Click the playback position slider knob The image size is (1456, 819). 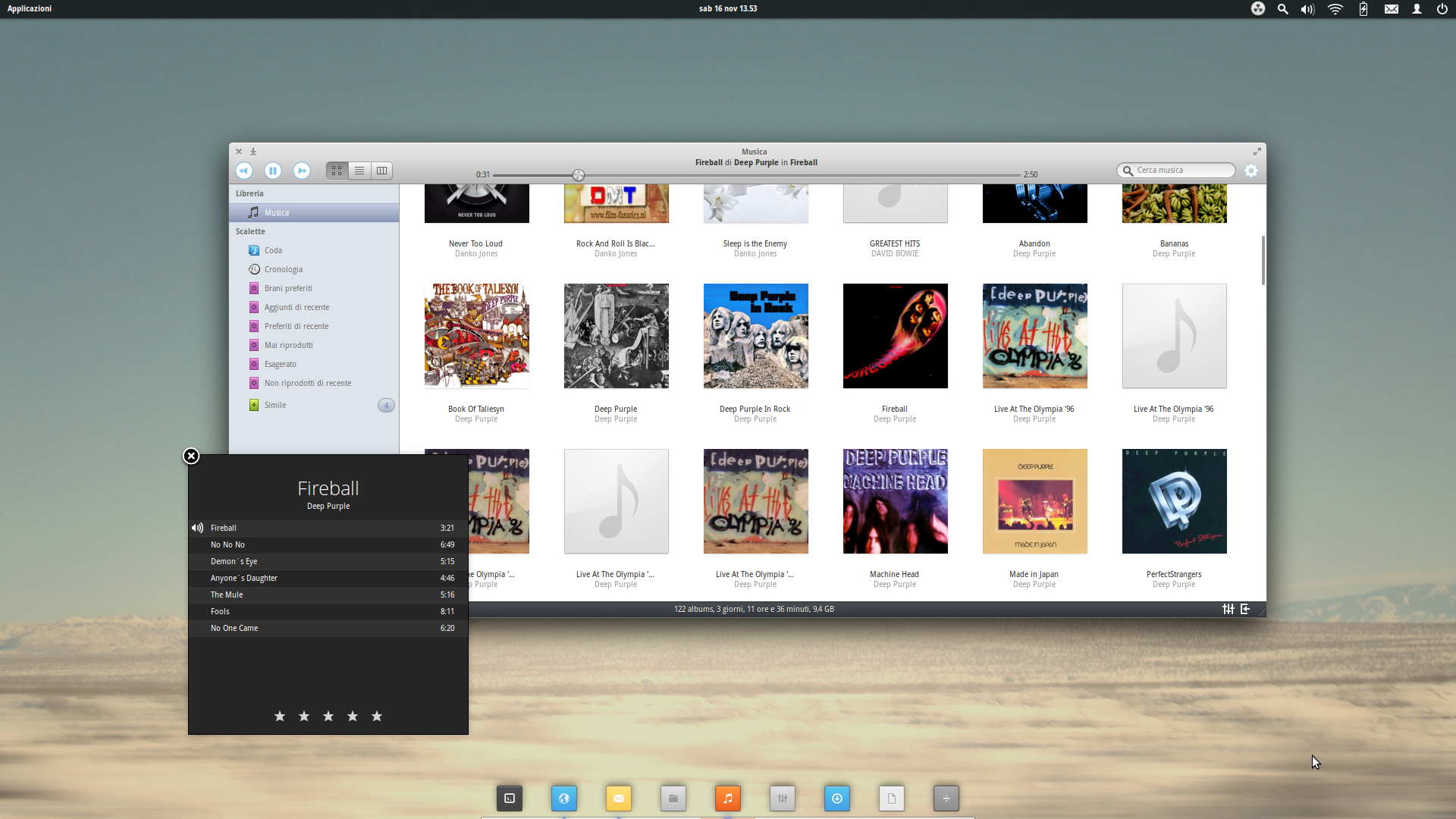[x=579, y=175]
